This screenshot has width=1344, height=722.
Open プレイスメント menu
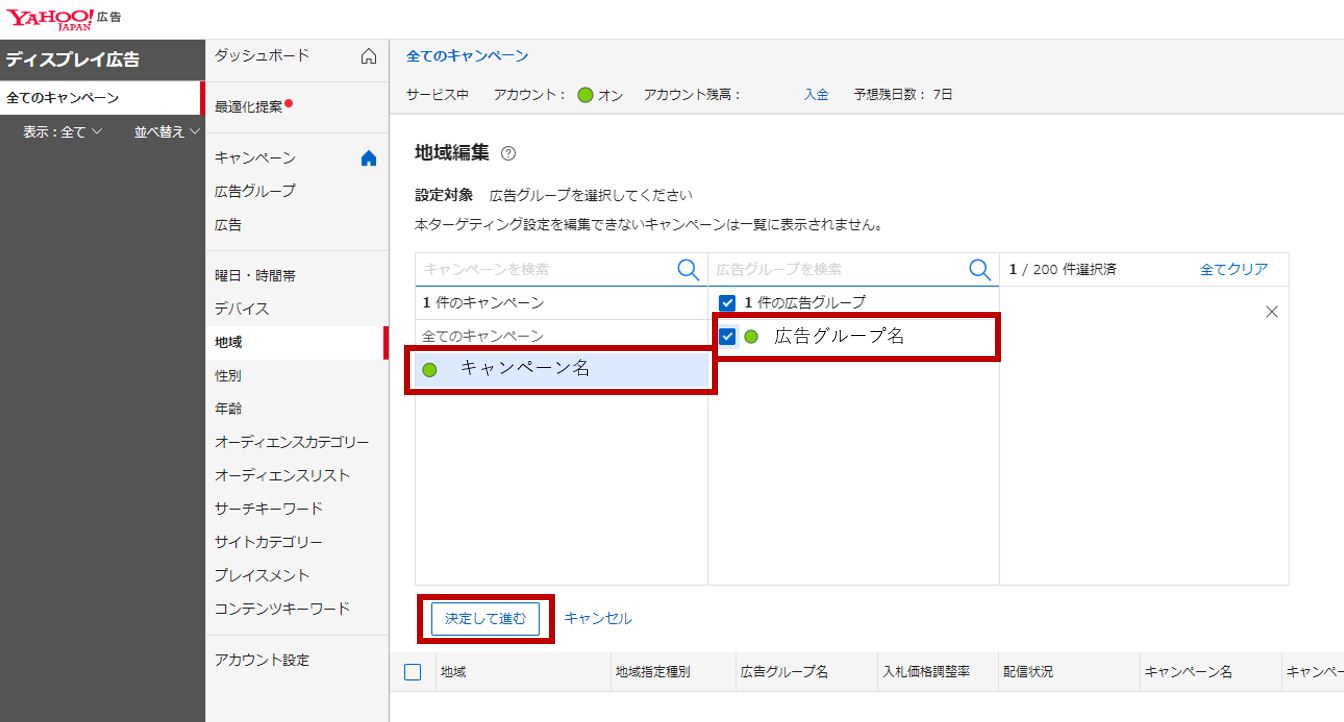point(262,575)
